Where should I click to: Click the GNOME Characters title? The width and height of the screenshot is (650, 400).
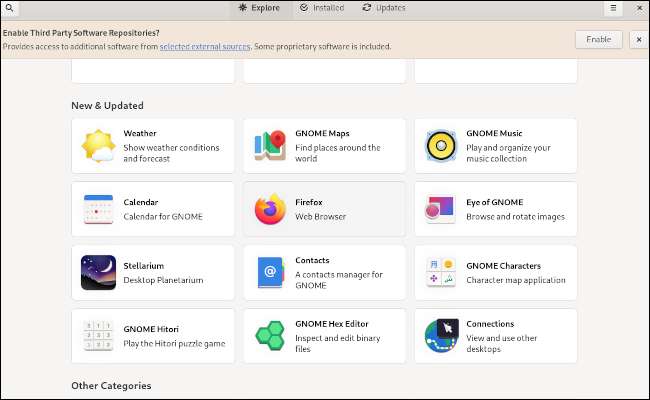pos(503,266)
